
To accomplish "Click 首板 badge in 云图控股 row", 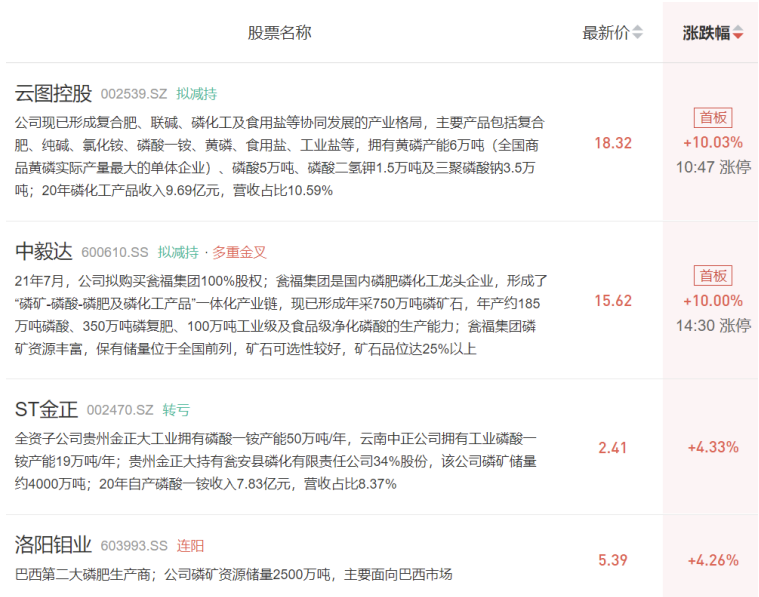I will (x=713, y=118).
